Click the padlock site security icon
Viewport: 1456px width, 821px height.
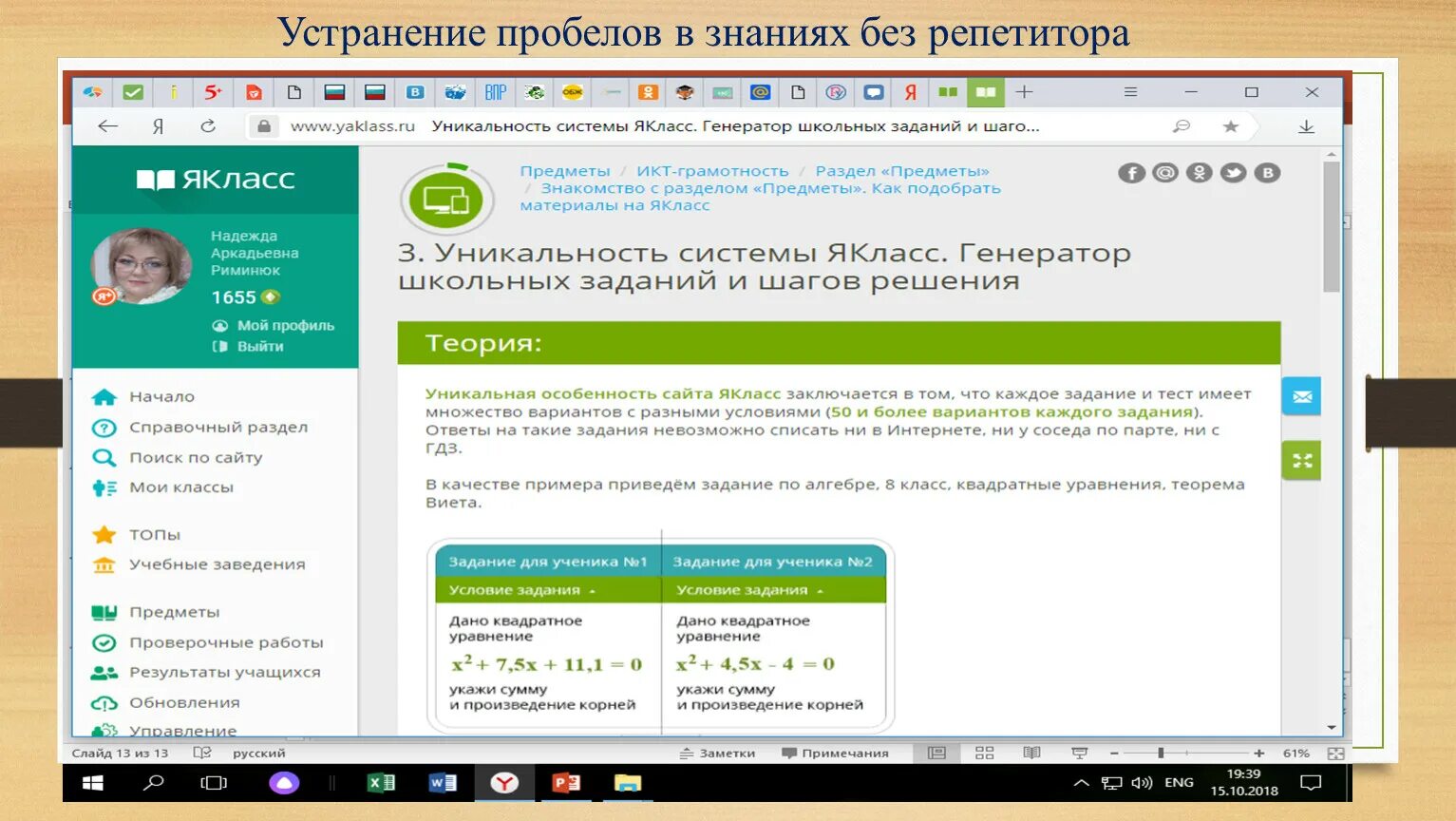pos(264,126)
